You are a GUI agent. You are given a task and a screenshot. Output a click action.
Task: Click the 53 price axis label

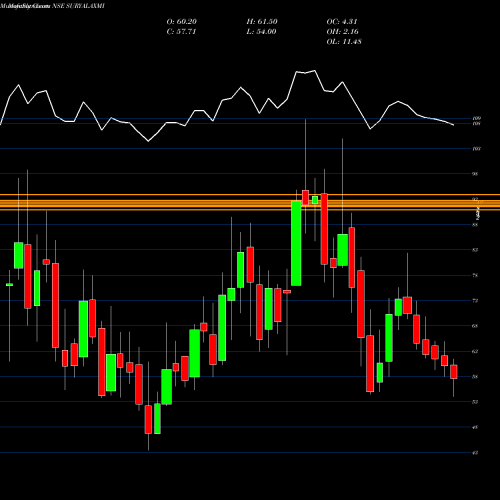(476, 402)
